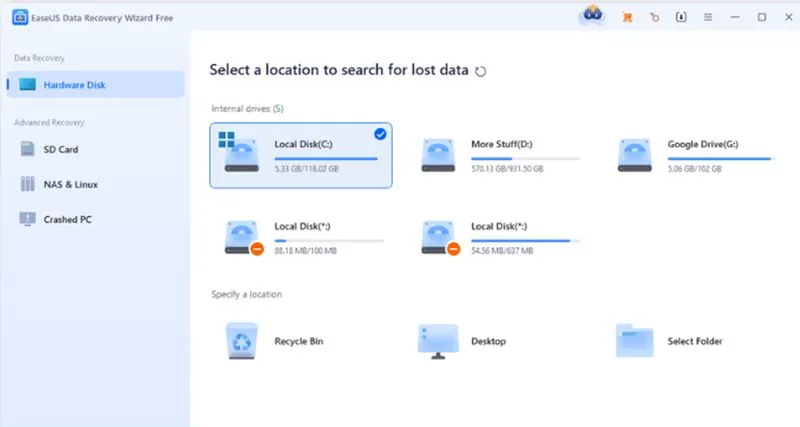The width and height of the screenshot is (800, 427).
Task: Select the More Stuff(D:) drive icon
Action: tap(438, 155)
